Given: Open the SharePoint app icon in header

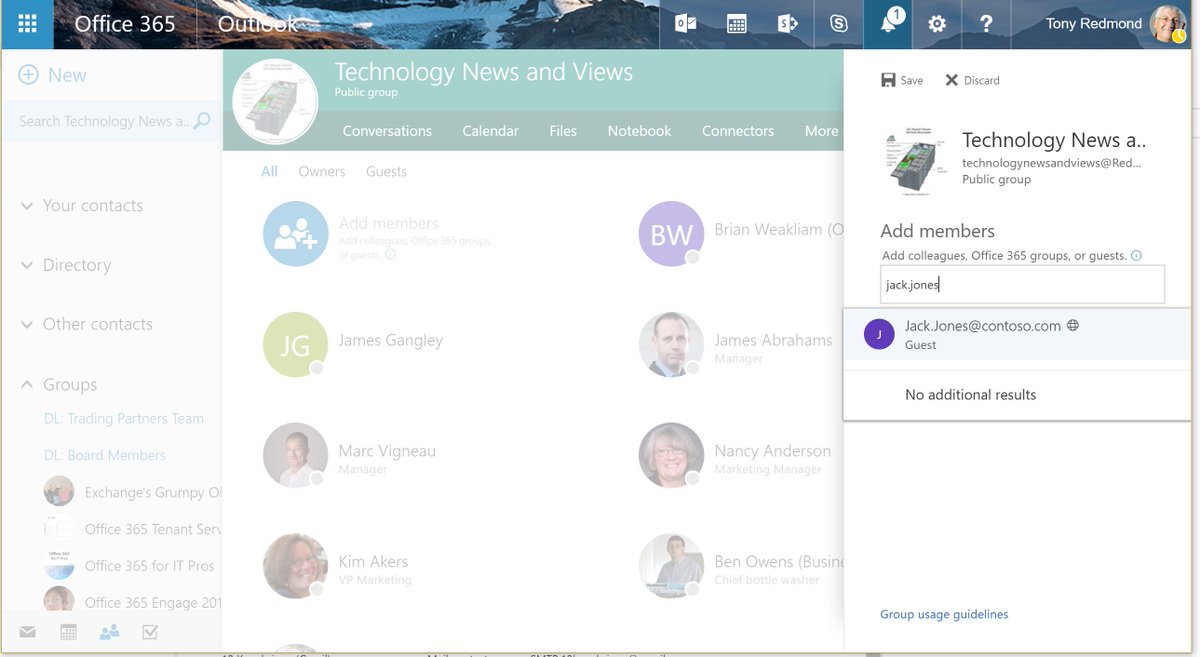Looking at the screenshot, I should coord(788,24).
